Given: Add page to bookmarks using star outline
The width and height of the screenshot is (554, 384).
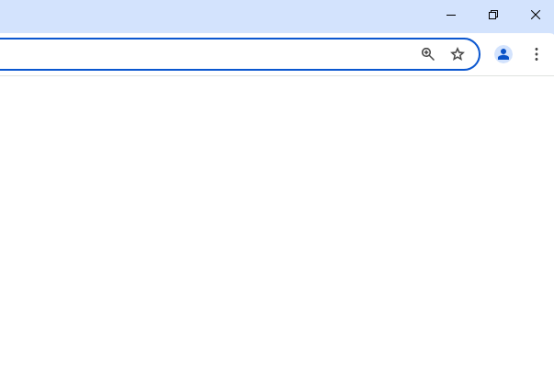Looking at the screenshot, I should pos(457,54).
